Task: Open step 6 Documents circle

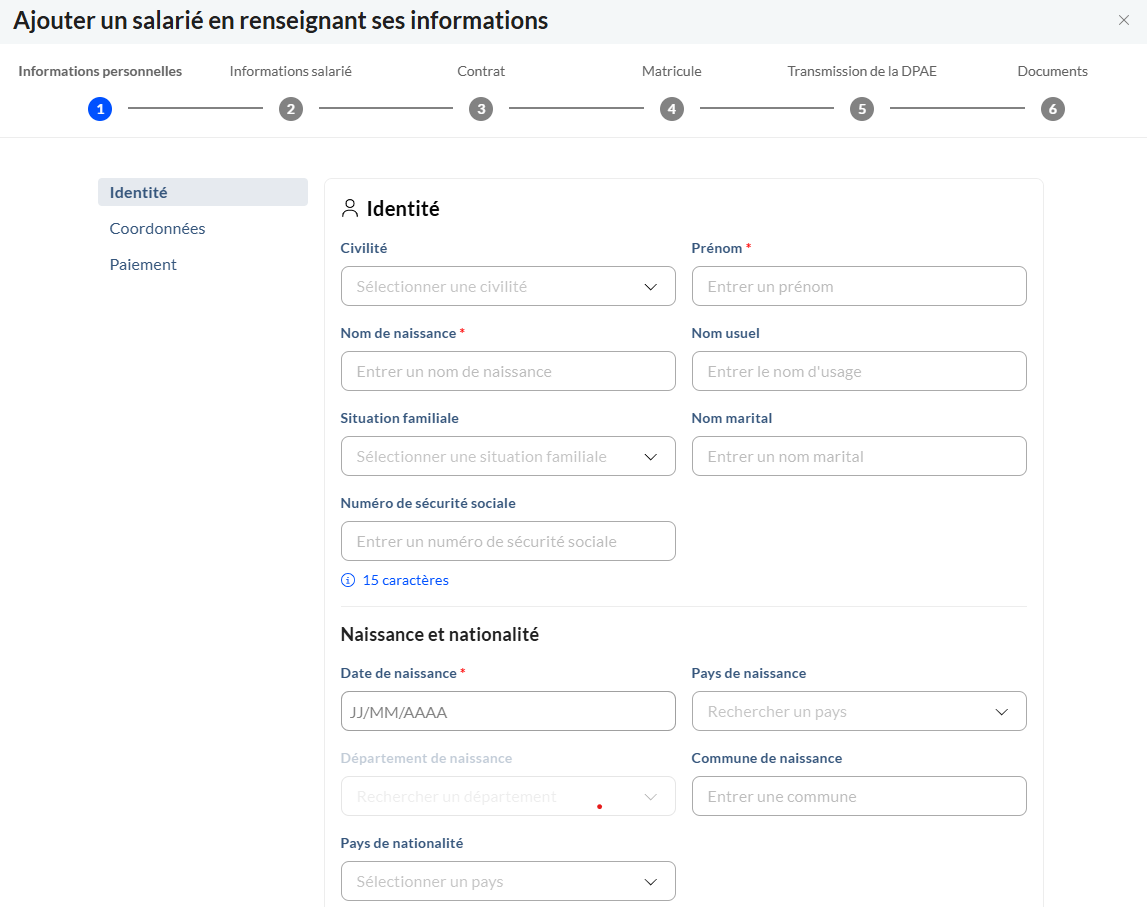Action: tap(1052, 109)
